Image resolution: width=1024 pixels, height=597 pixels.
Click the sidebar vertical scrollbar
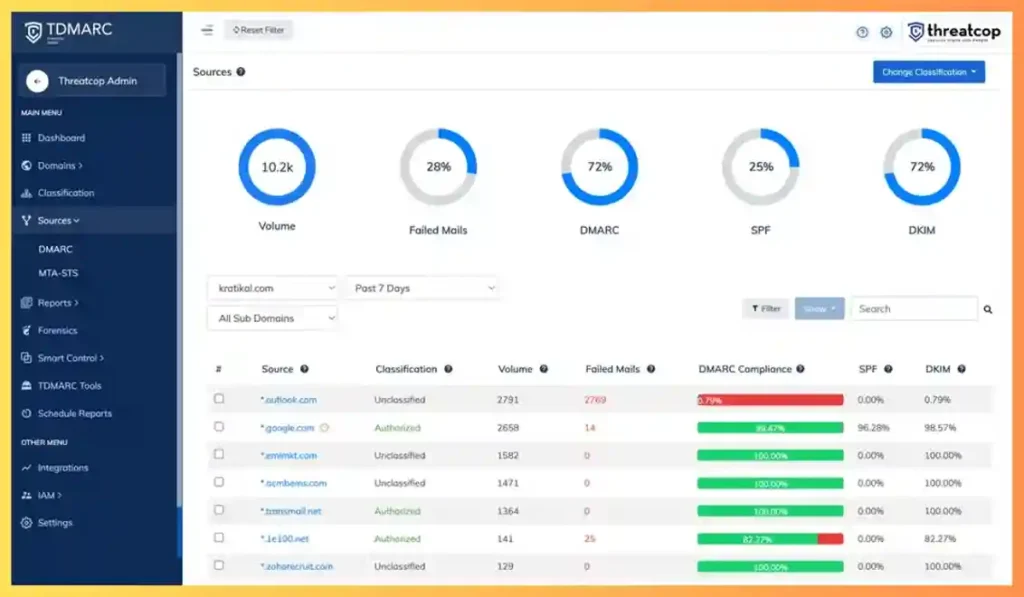click(x=179, y=281)
